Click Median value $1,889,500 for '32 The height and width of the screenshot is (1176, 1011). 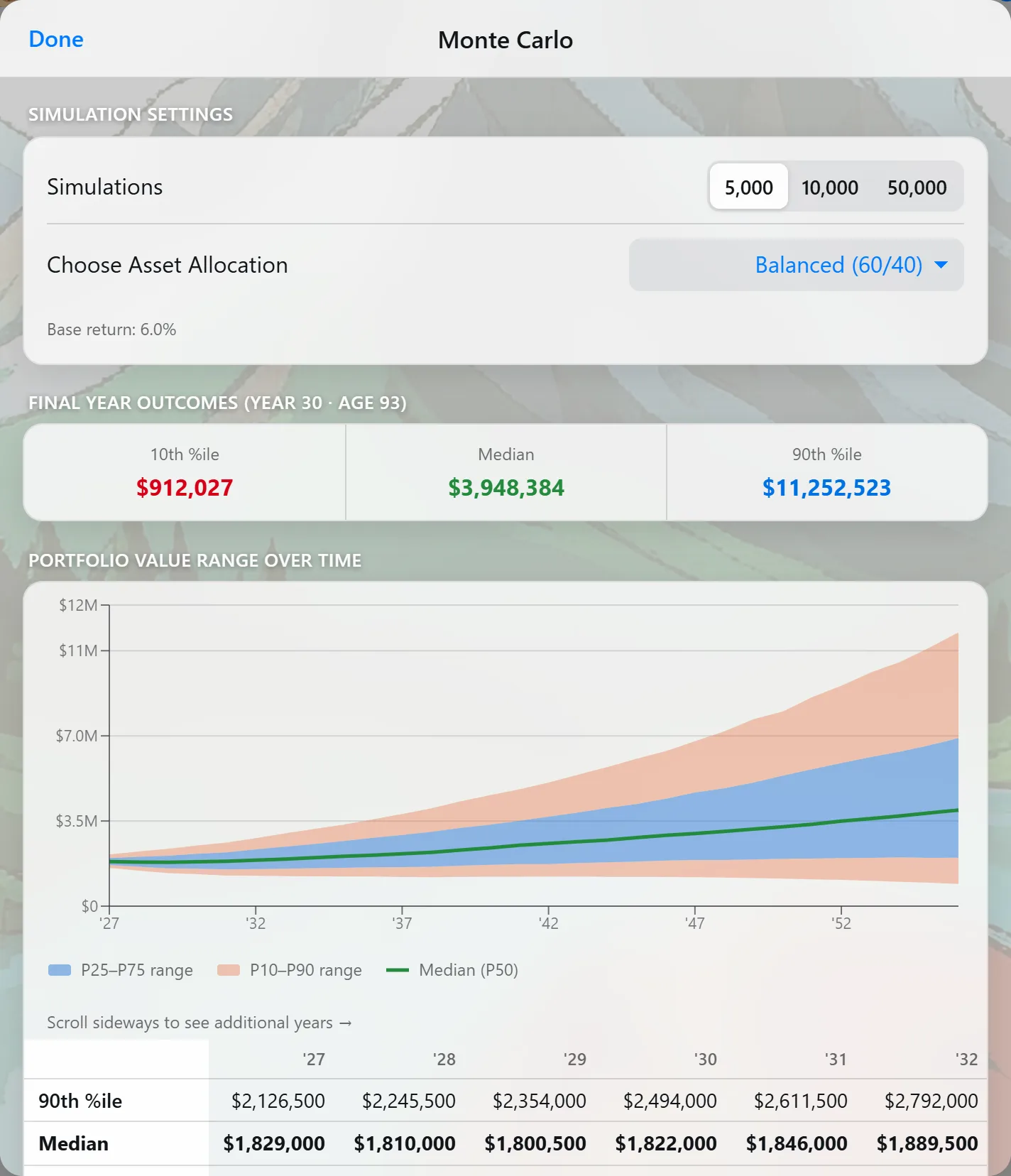tap(927, 1143)
